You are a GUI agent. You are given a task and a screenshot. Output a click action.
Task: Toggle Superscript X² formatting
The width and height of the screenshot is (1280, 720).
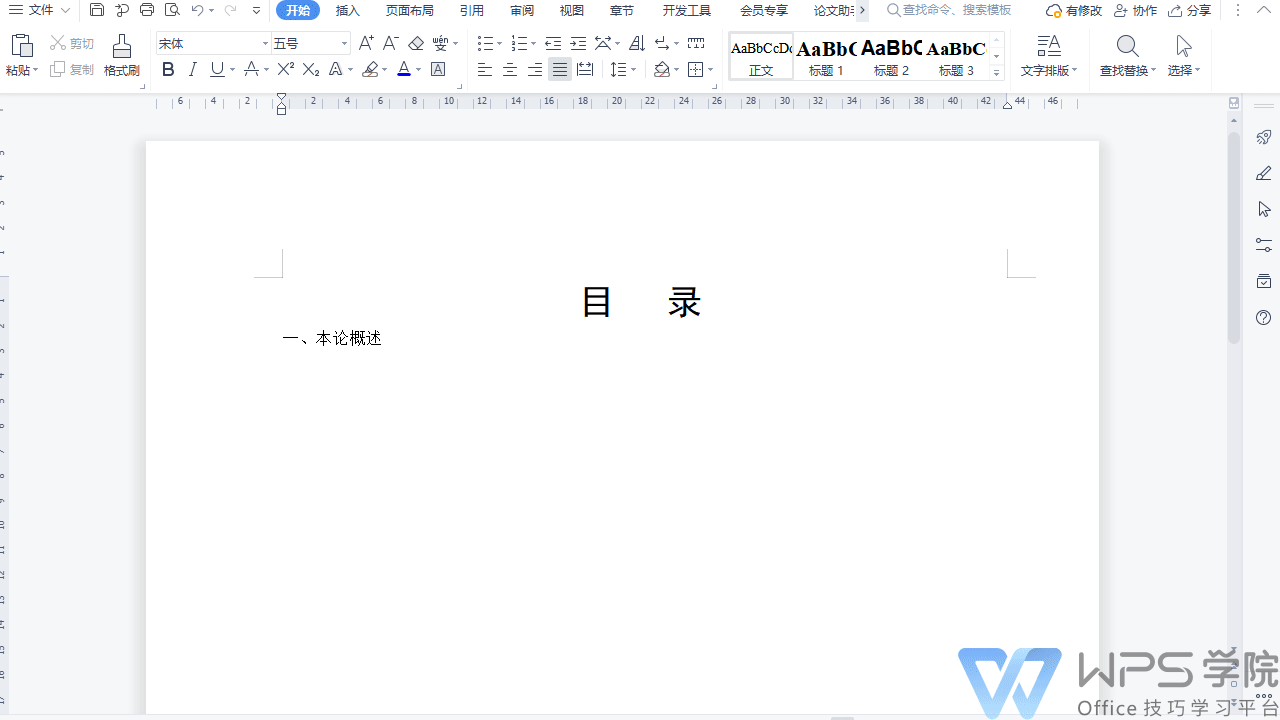coord(286,69)
